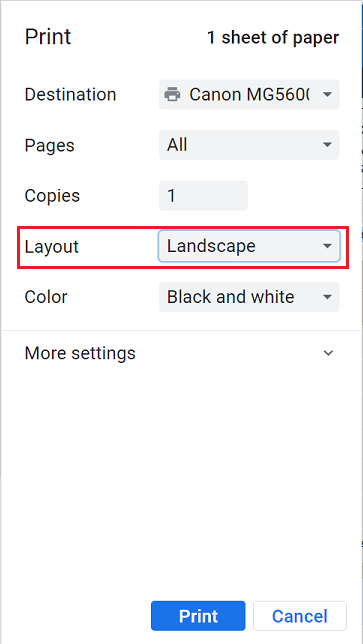Click the blue Print button

click(198, 616)
